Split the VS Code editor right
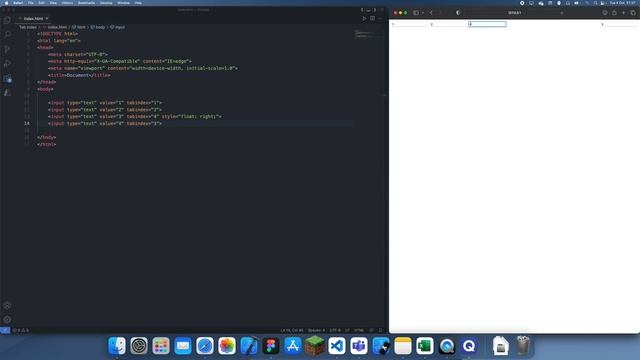This screenshot has height=360, width=640. tap(372, 18)
